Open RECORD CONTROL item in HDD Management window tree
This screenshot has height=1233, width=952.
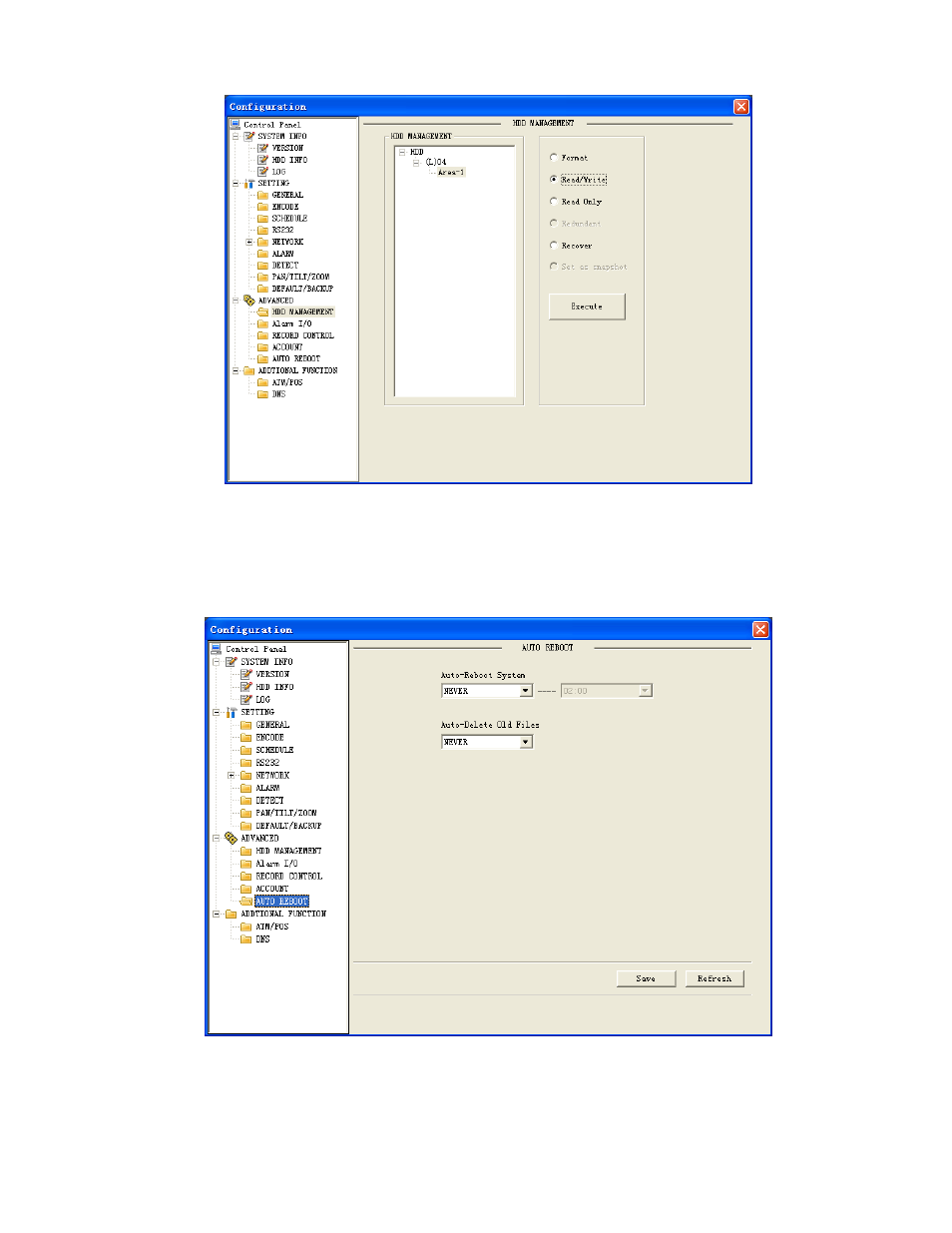(302, 335)
